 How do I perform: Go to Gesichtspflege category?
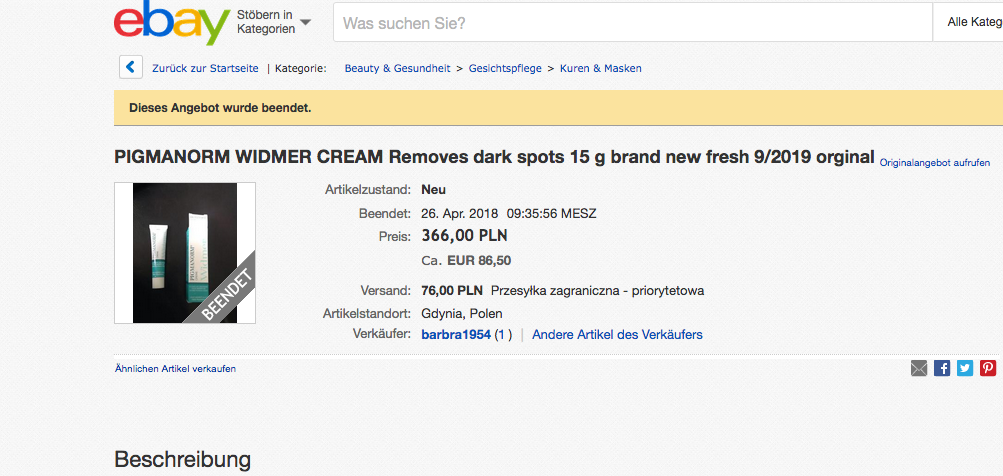click(505, 69)
